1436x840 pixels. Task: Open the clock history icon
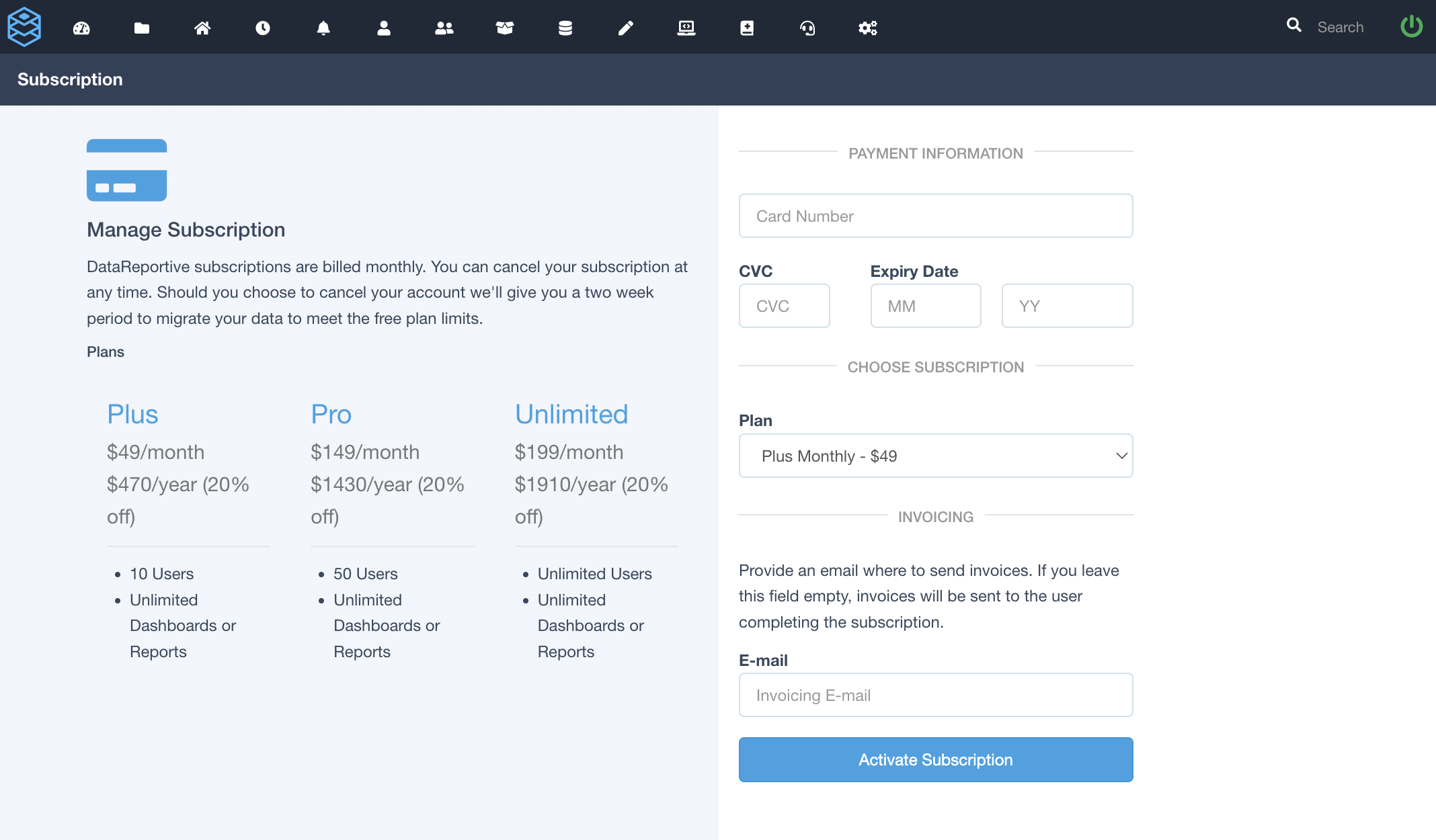pyautogui.click(x=263, y=28)
